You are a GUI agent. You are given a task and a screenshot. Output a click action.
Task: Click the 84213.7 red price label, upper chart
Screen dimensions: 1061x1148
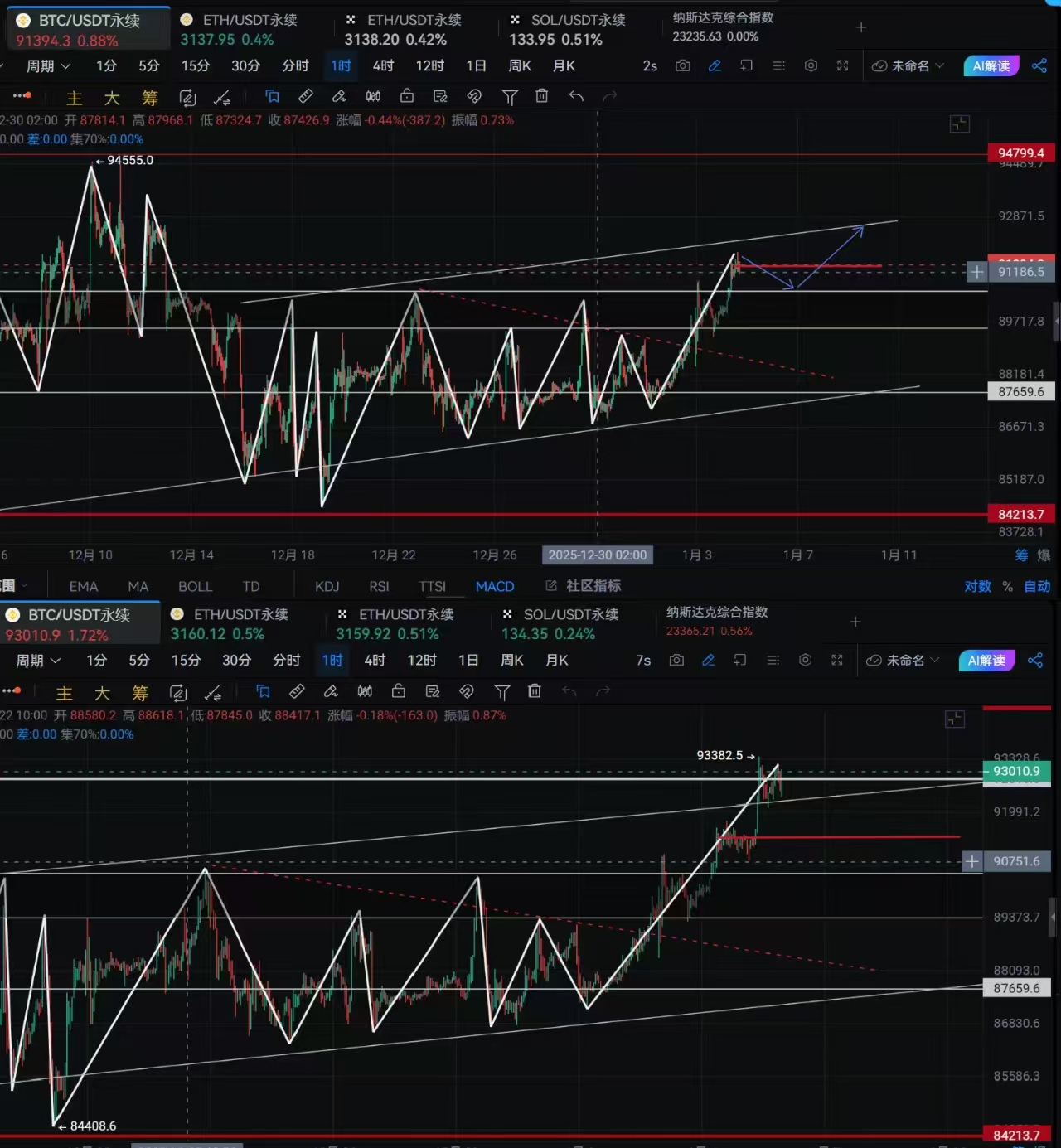pyautogui.click(x=1020, y=514)
